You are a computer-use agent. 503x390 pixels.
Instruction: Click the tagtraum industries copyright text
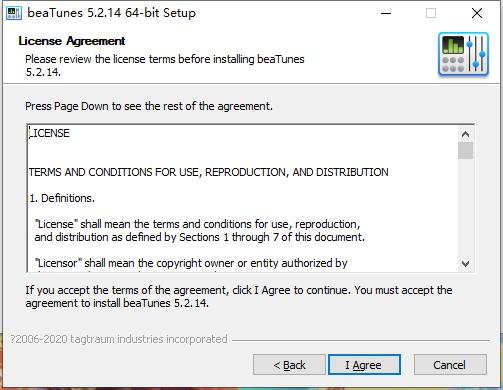tap(118, 339)
